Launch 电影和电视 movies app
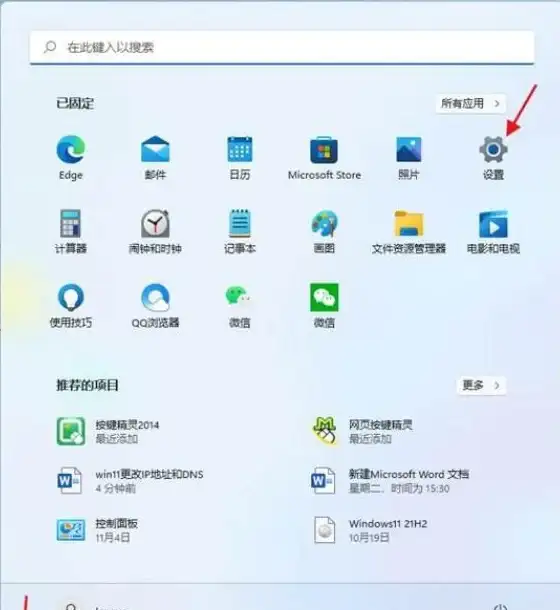This screenshot has height=610, width=560. [x=493, y=231]
